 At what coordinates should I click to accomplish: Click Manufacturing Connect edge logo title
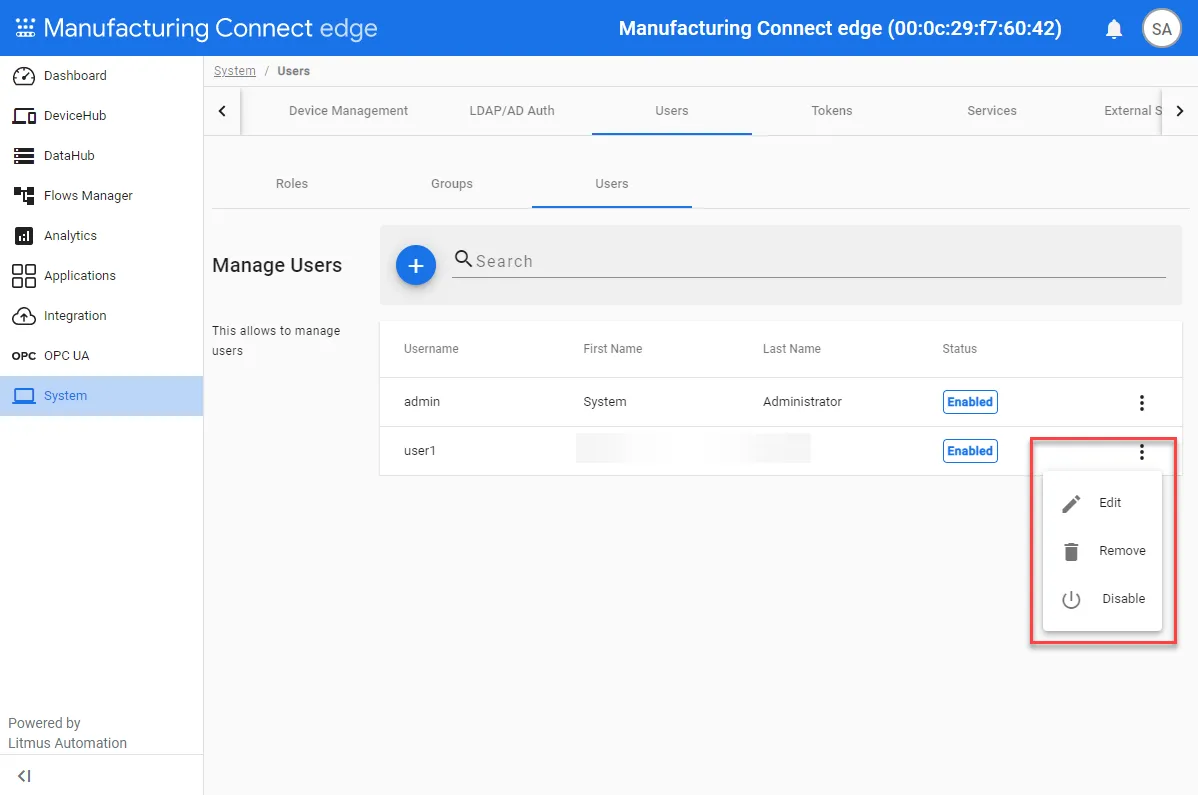(210, 28)
